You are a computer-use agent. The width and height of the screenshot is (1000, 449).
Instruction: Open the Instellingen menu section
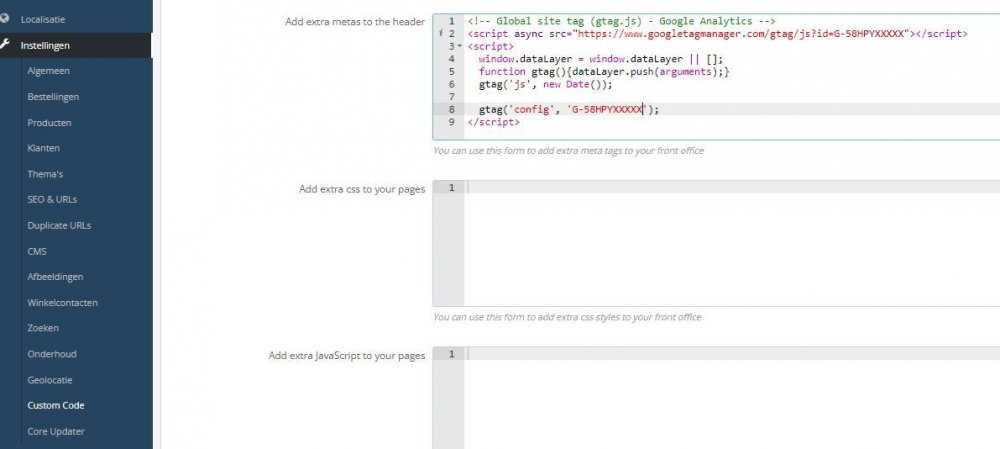[48, 45]
